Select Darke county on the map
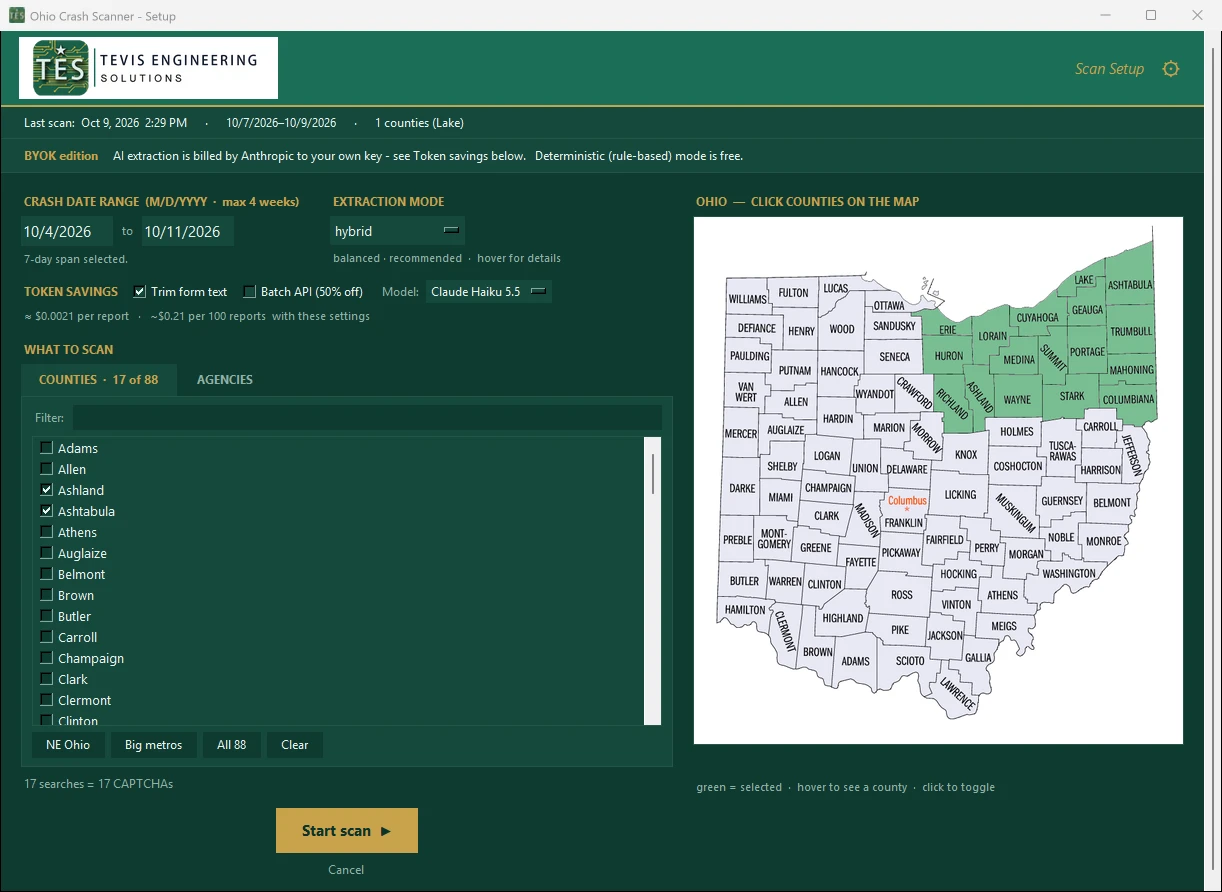The width and height of the screenshot is (1222, 892). coord(742,489)
